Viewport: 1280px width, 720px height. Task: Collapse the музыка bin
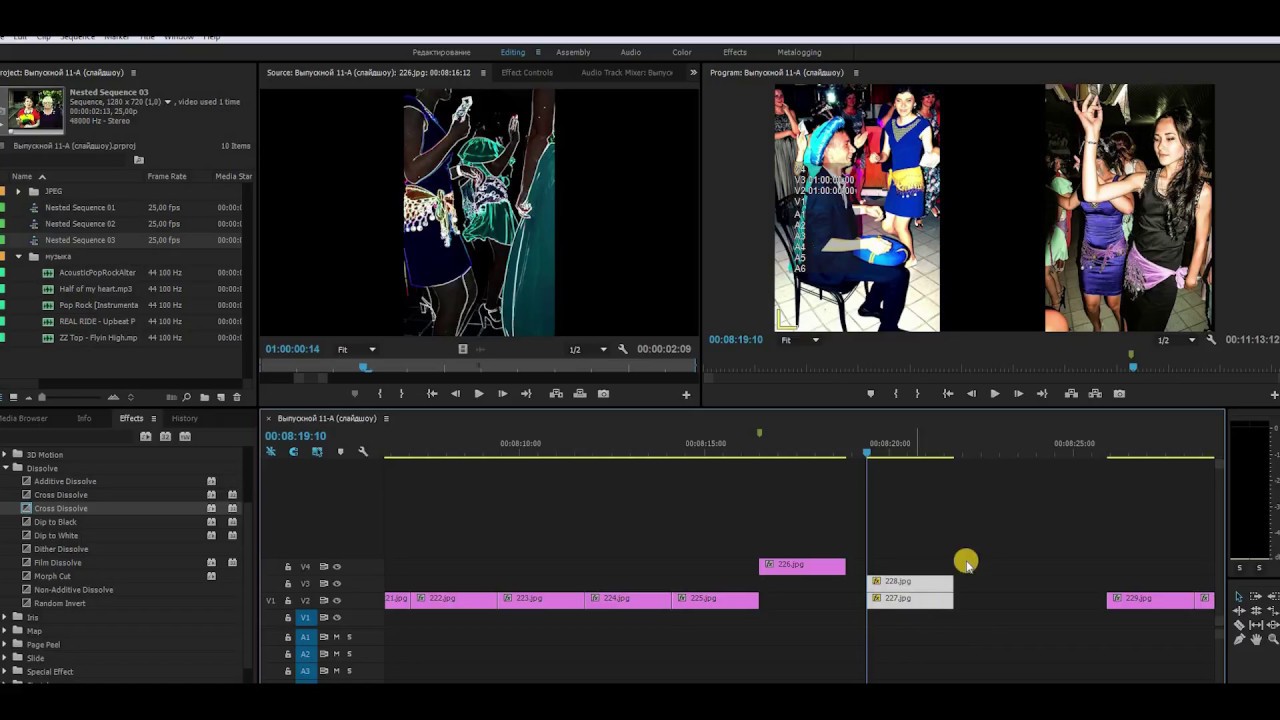click(x=18, y=257)
